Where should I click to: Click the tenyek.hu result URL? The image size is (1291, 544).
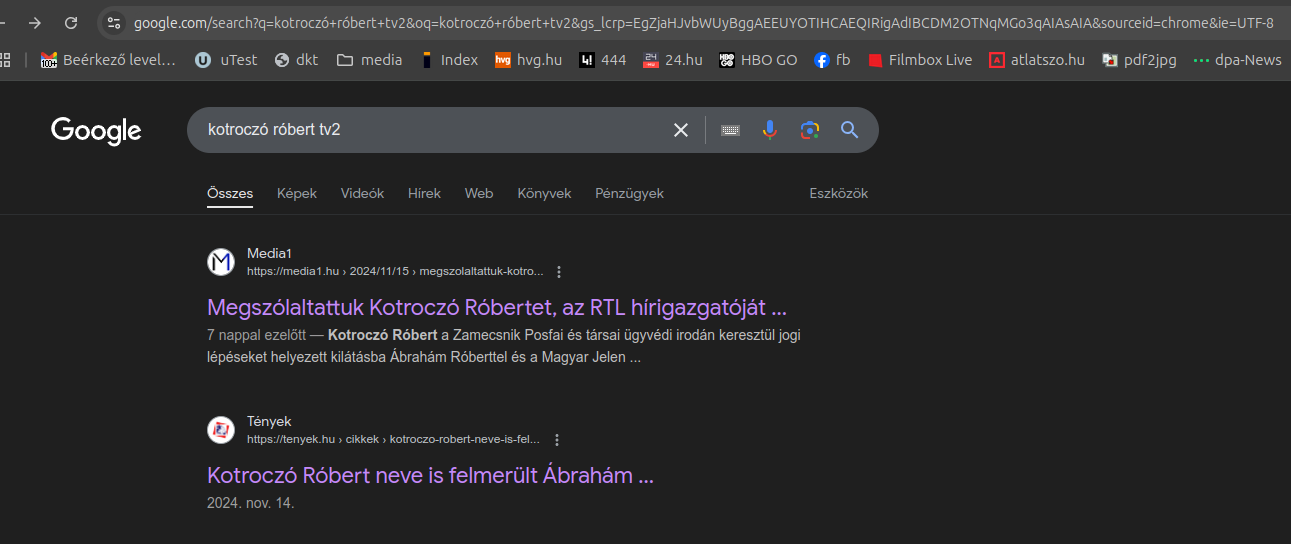[393, 439]
